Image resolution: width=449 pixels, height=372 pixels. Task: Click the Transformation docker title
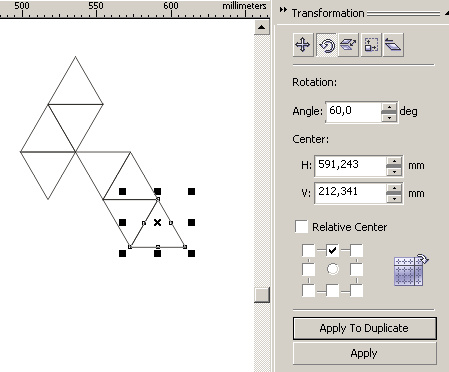pyautogui.click(x=328, y=13)
